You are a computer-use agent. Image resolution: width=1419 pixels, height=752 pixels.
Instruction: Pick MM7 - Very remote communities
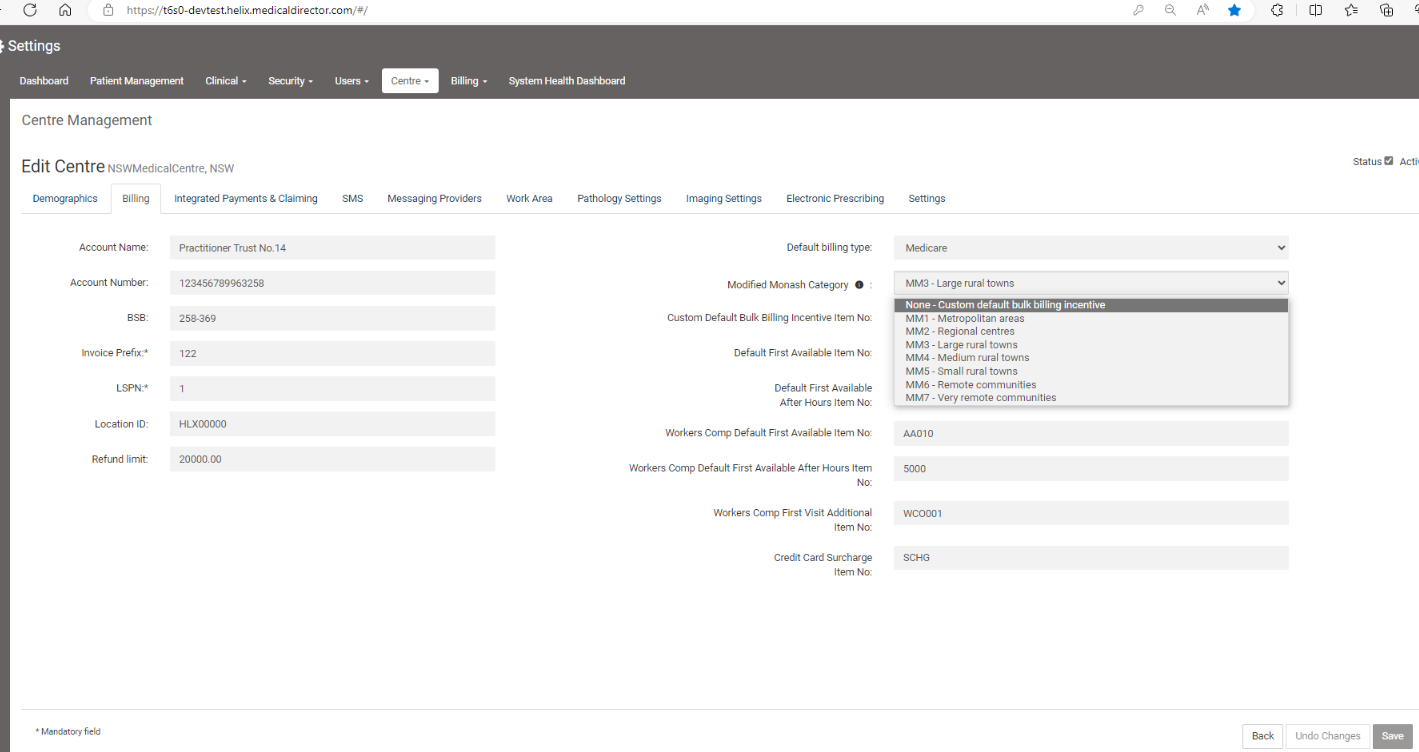click(1091, 397)
